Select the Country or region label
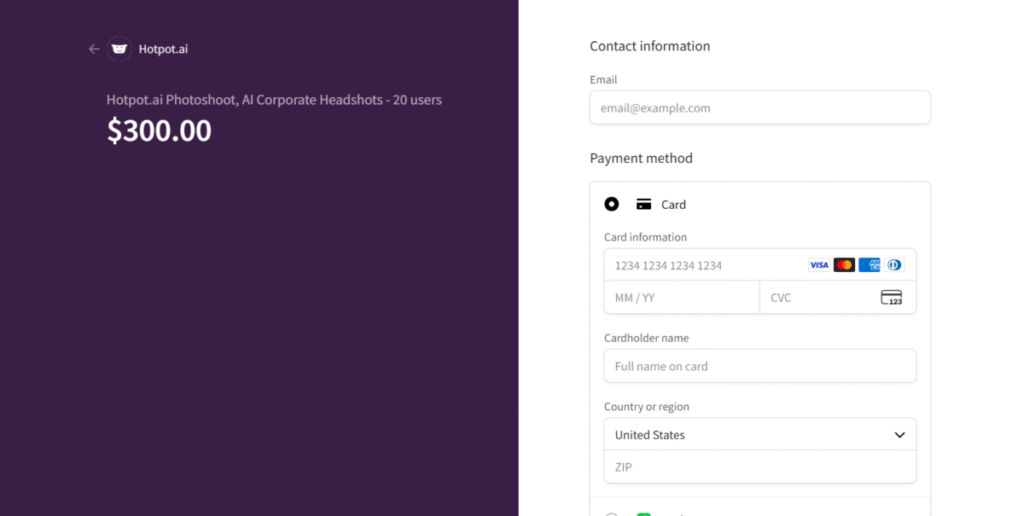 tap(647, 407)
